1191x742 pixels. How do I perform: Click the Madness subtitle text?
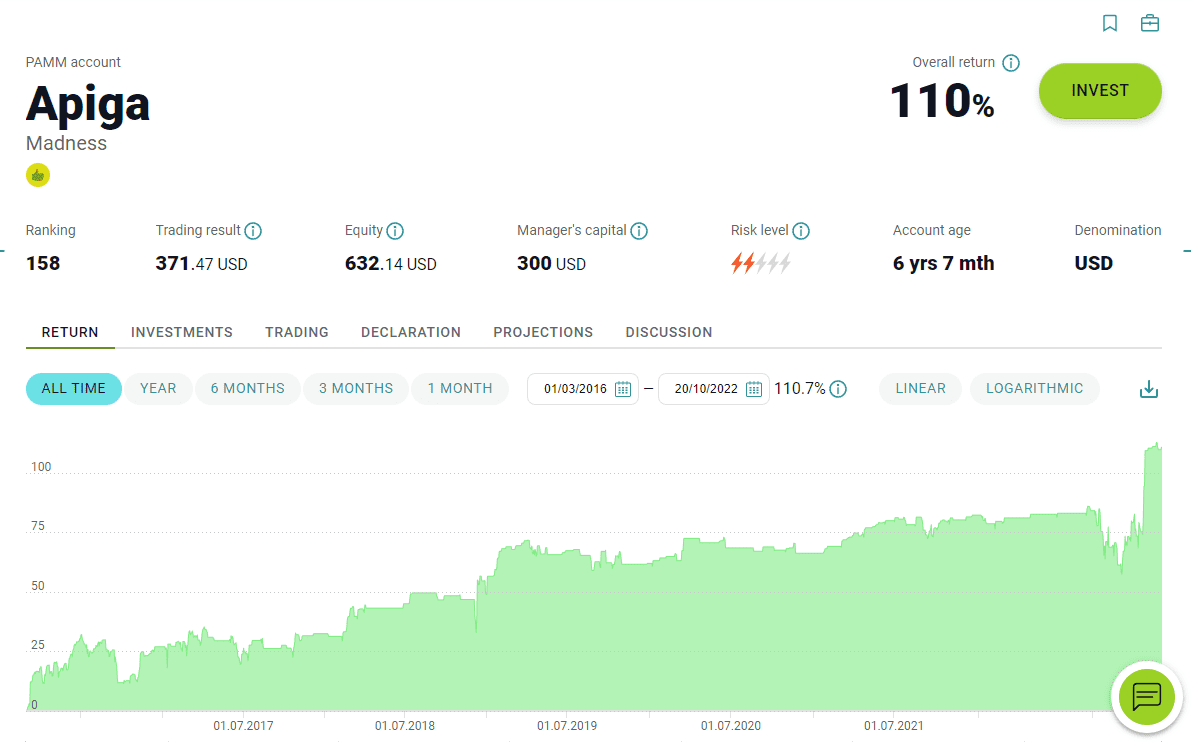(66, 144)
